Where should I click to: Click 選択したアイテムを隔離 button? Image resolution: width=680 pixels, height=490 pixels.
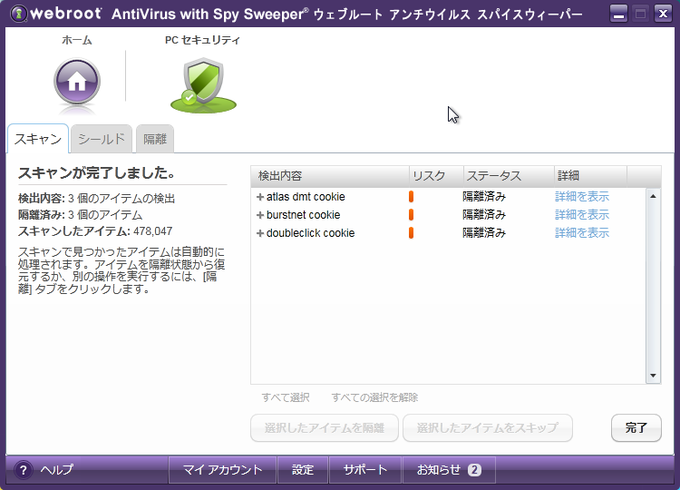[324, 428]
